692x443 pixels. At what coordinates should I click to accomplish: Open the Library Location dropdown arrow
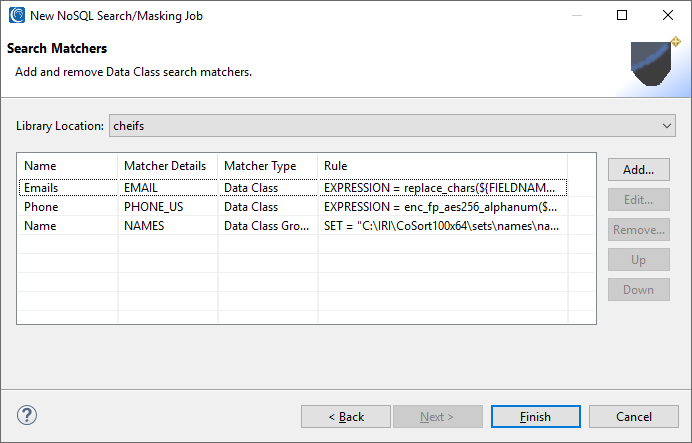tap(666, 126)
